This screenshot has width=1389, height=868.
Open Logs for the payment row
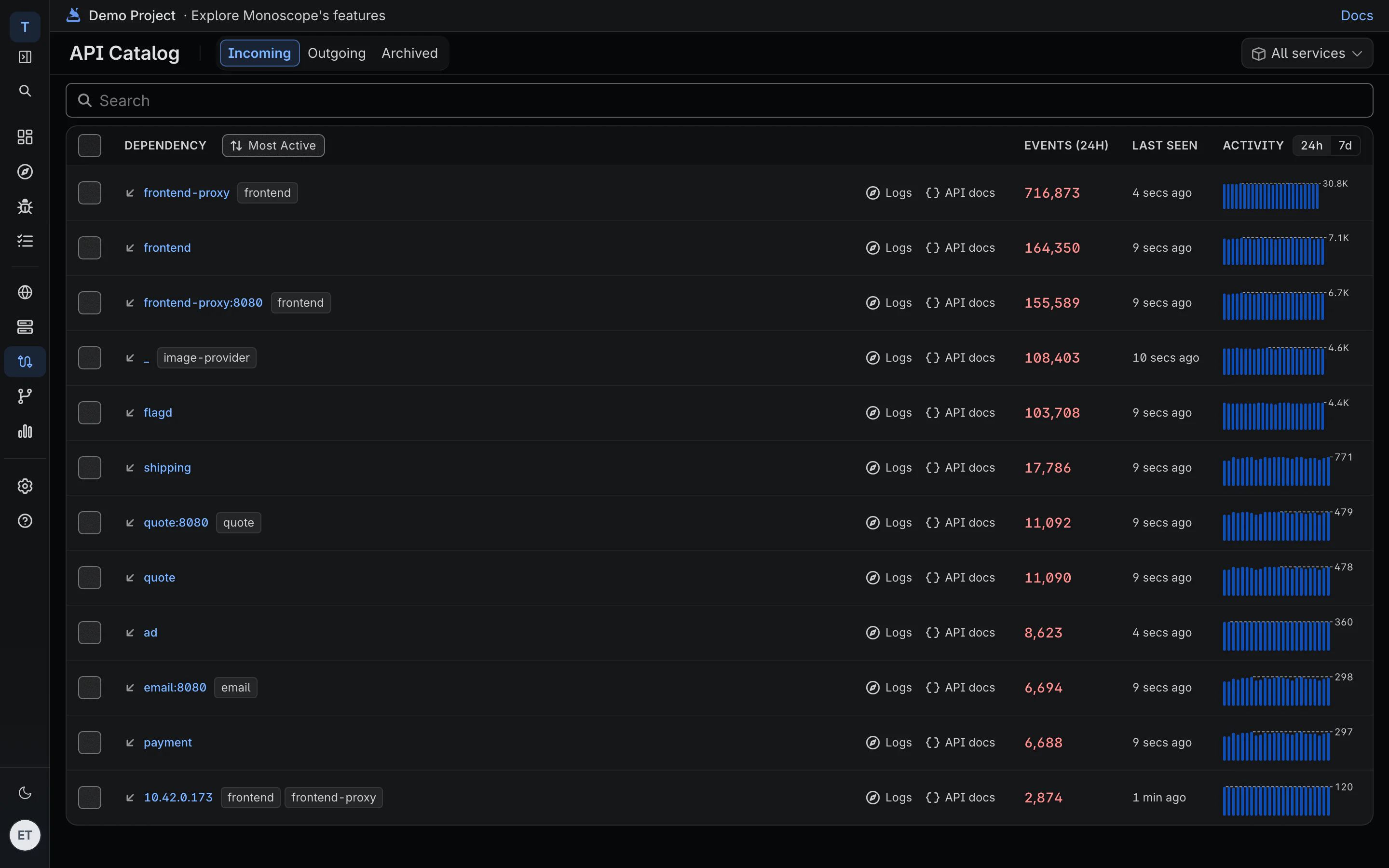(888, 743)
